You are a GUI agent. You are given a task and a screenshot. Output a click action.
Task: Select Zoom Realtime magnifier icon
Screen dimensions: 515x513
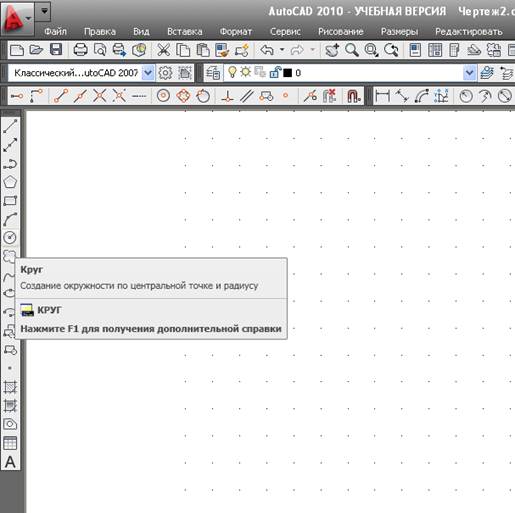click(351, 50)
